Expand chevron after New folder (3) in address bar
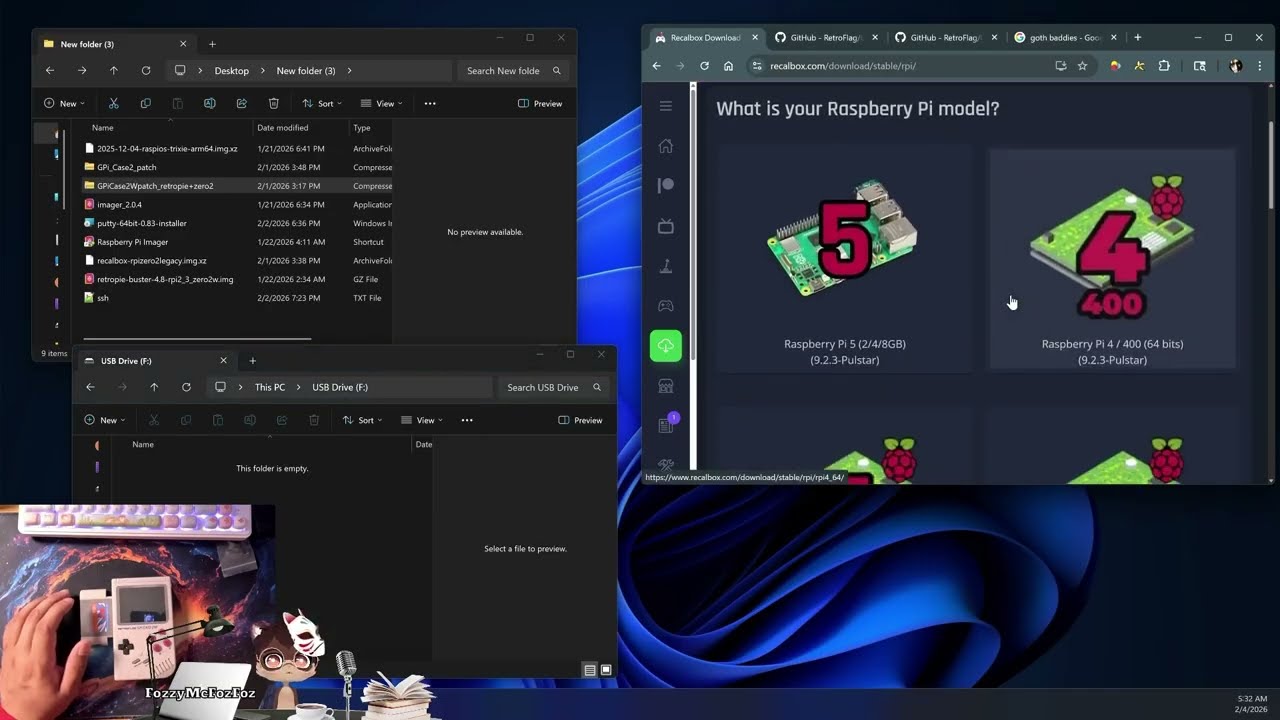The height and width of the screenshot is (720, 1280). [x=349, y=71]
